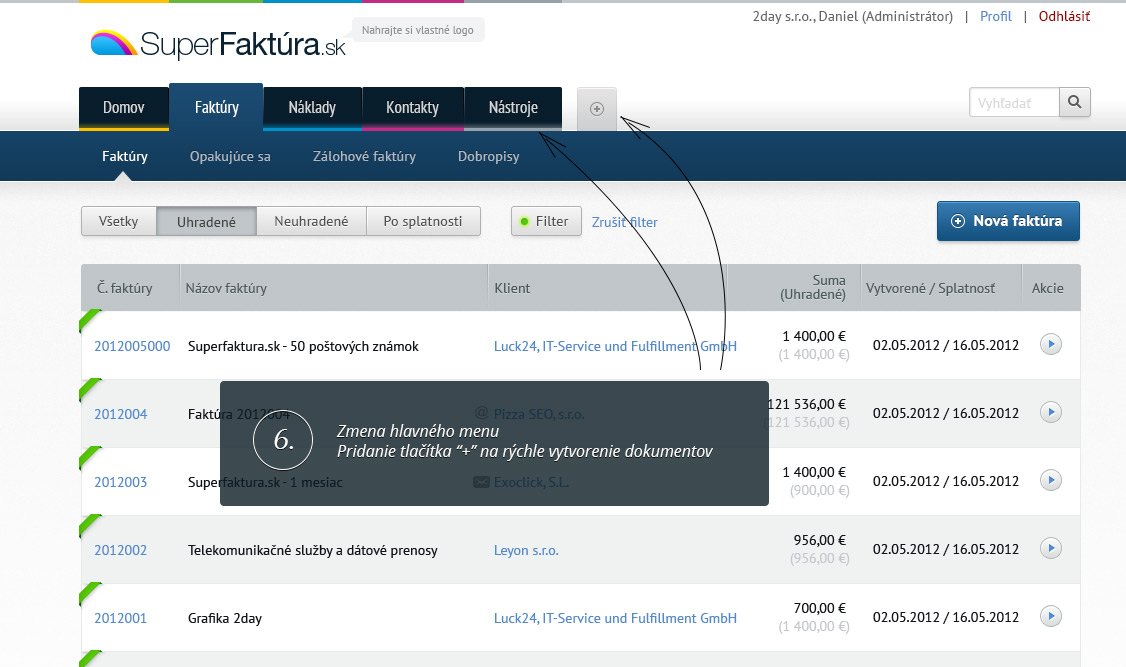The width and height of the screenshot is (1126, 667).
Task: Click Odhlásiť to log out
Action: pyautogui.click(x=1064, y=16)
